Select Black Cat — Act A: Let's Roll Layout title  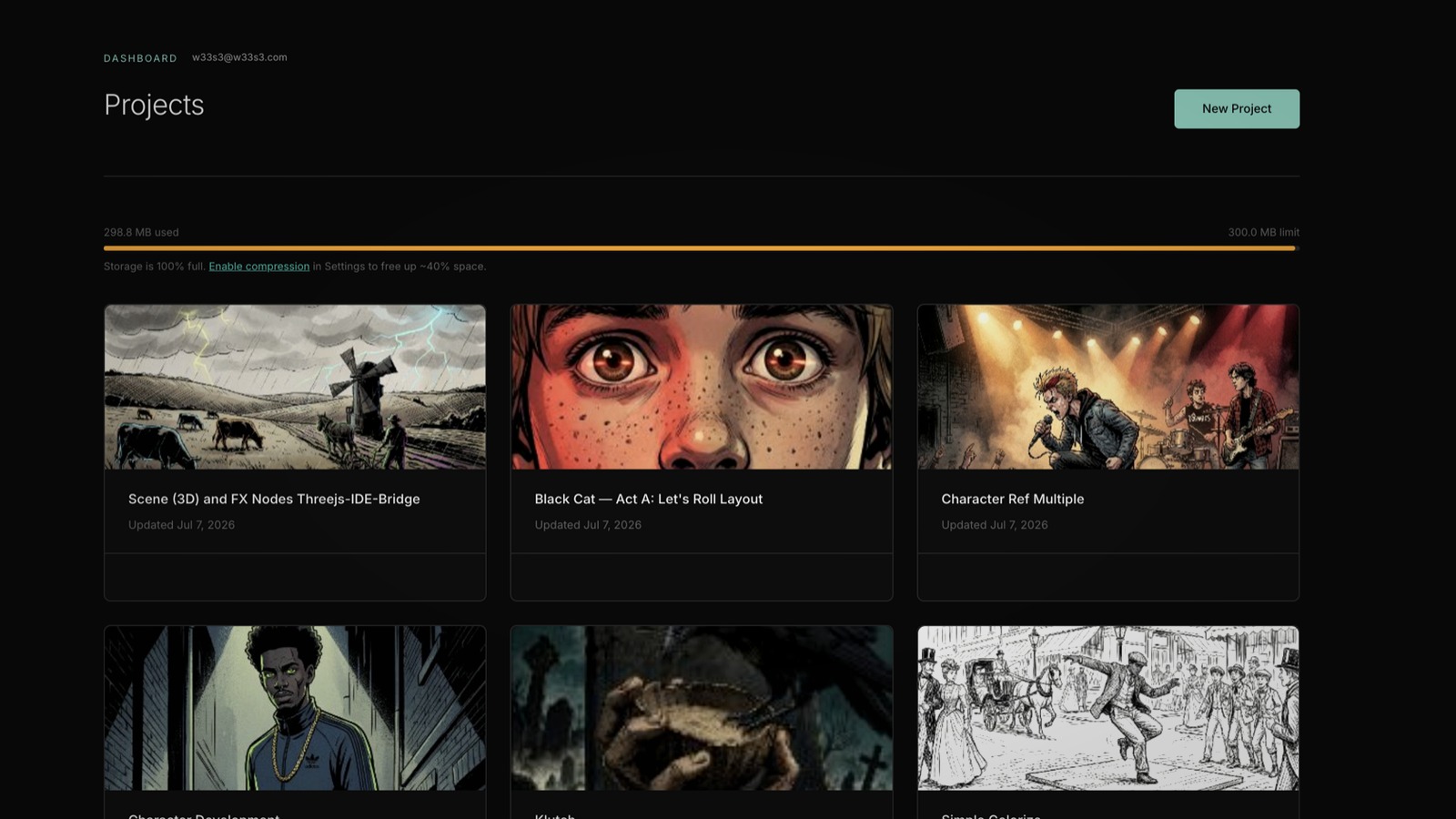point(649,499)
